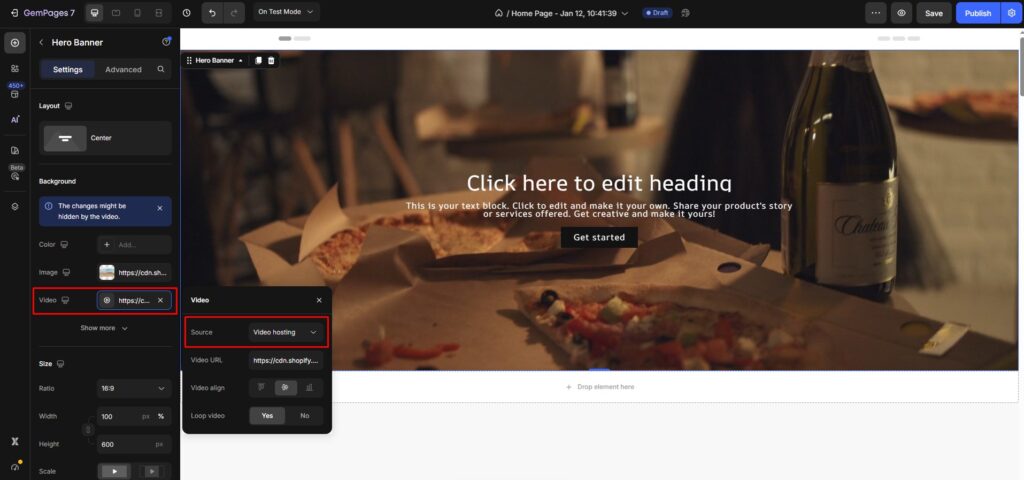Open the Ratio 16:9 dropdown
Screen dimensions: 1024x480
coord(134,389)
